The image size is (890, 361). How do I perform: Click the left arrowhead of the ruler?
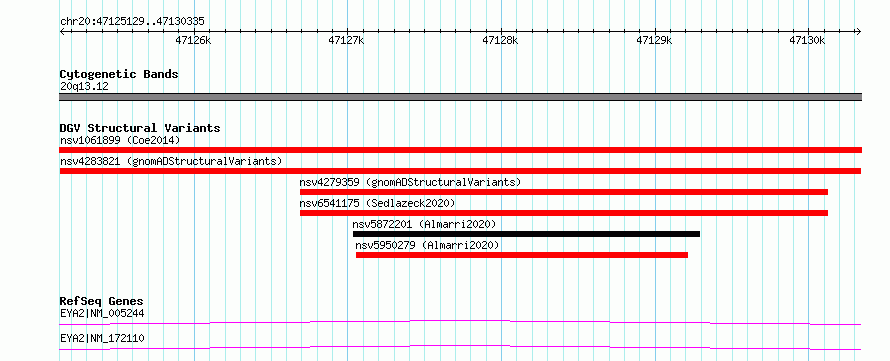point(62,32)
